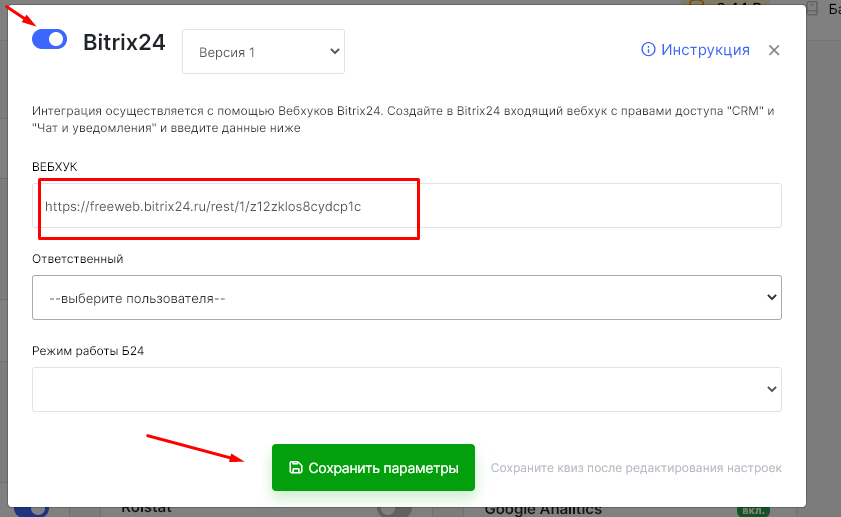Click the info circle icon beside Инструкция
The image size is (841, 517).
(648, 50)
